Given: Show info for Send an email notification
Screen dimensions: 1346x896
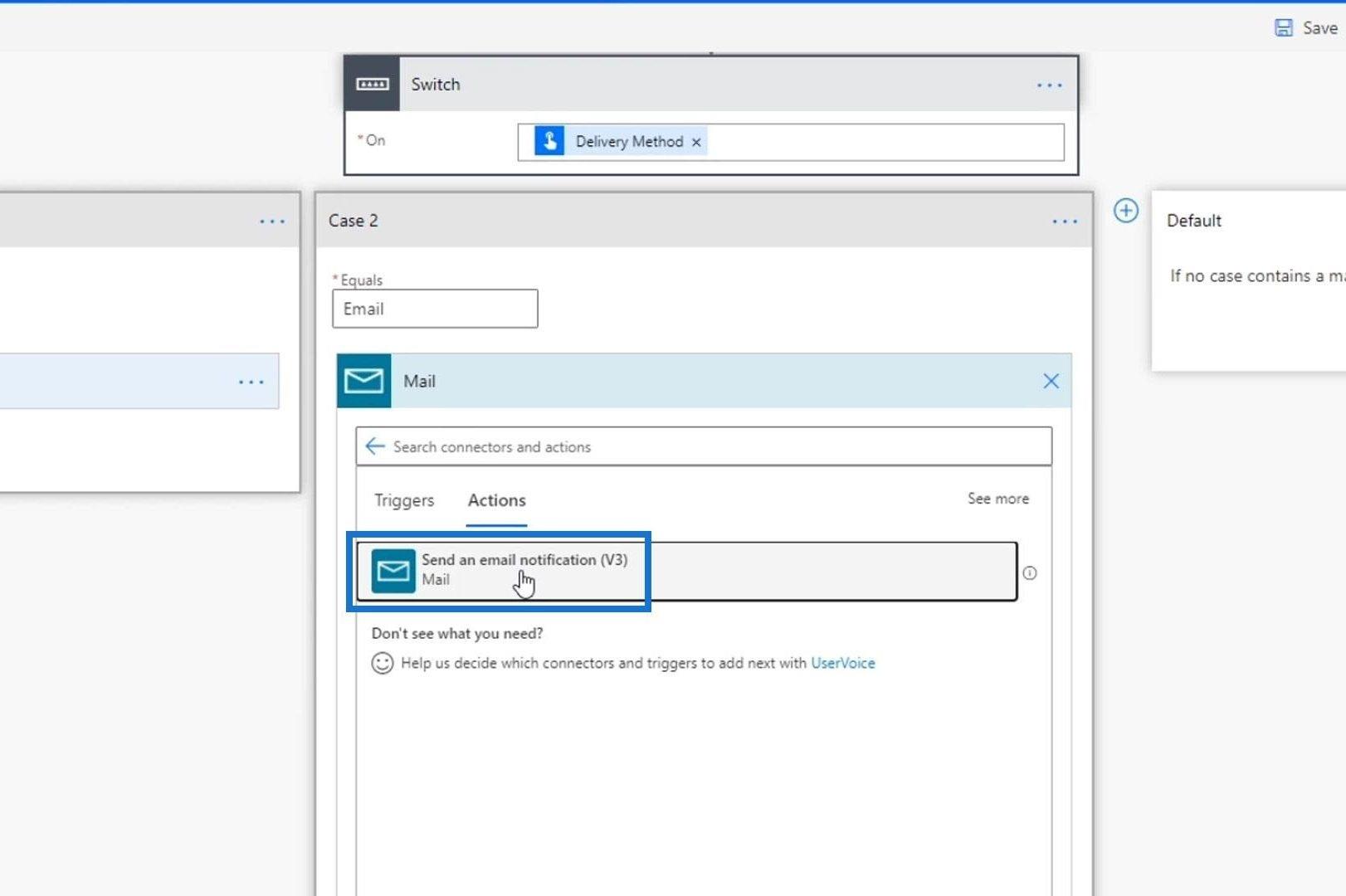Looking at the screenshot, I should pos(1030,572).
